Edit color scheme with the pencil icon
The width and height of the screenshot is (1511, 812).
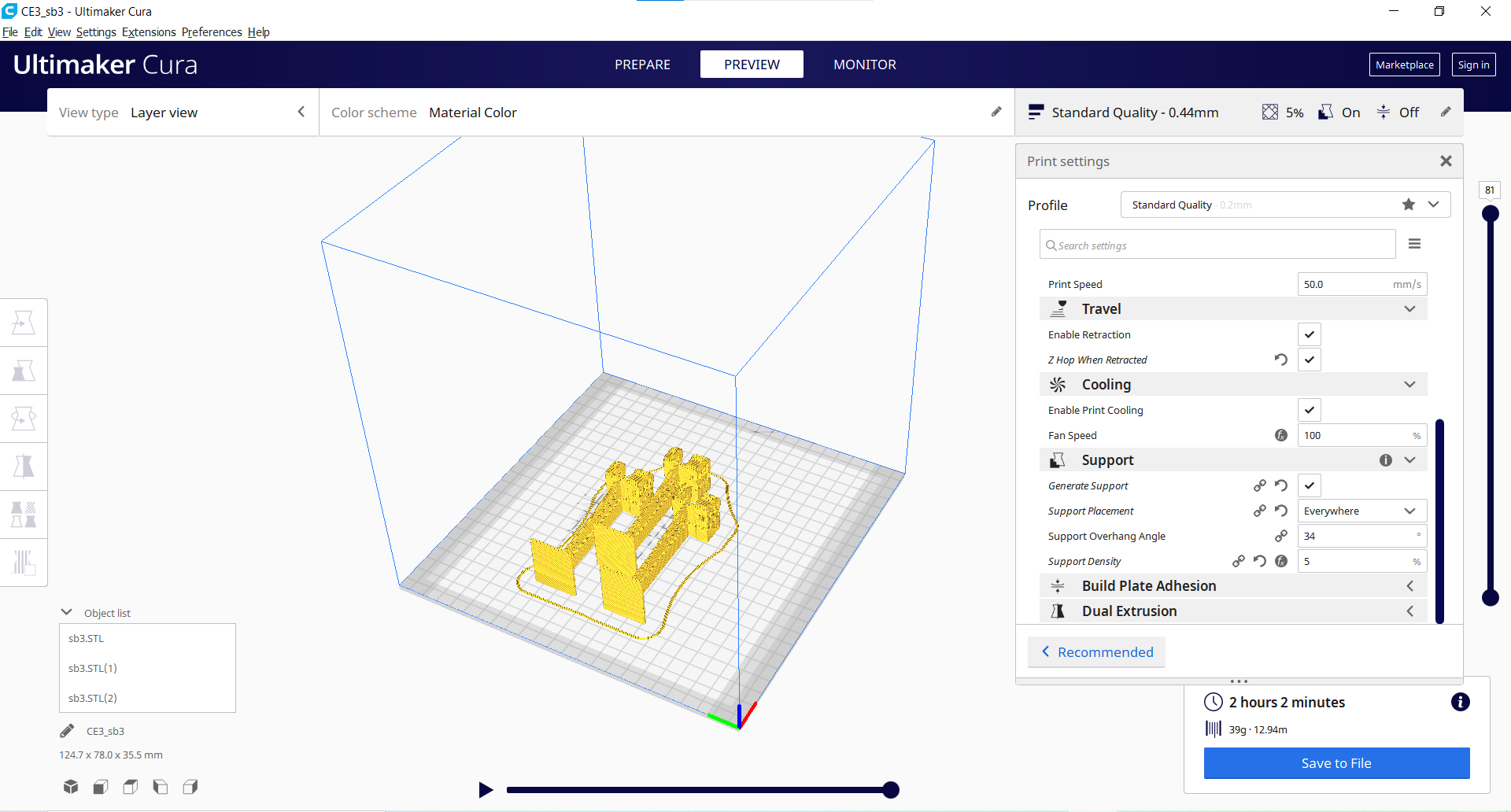[x=996, y=112]
